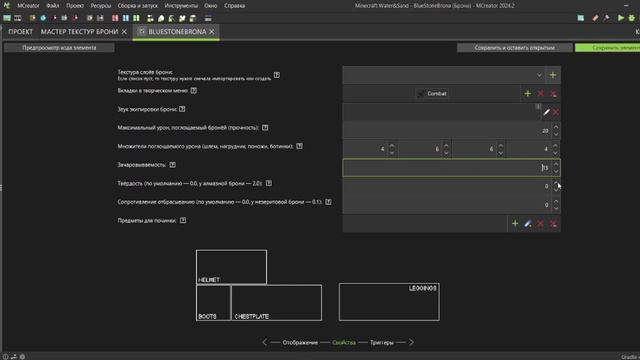The image size is (640, 360).
Task: Click the next page right arrow
Action: [411, 342]
